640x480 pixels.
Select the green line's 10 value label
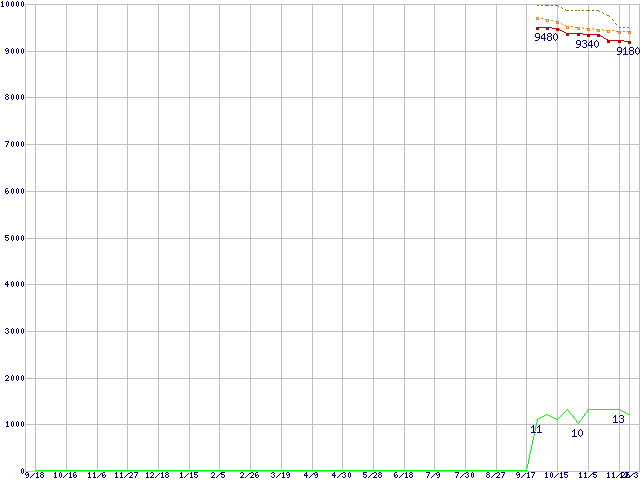click(577, 433)
